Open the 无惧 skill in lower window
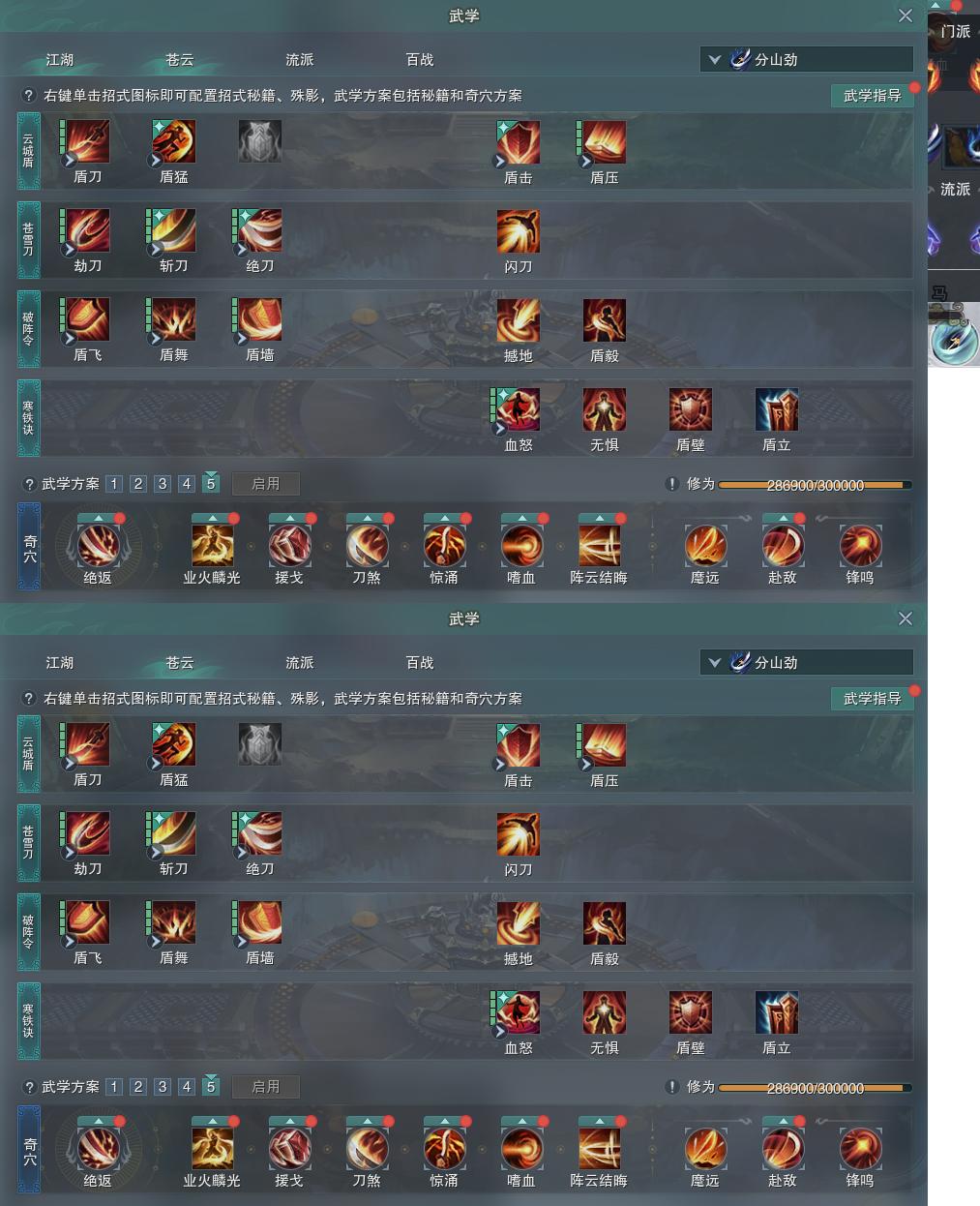Image resolution: width=980 pixels, height=1206 pixels. click(605, 1012)
